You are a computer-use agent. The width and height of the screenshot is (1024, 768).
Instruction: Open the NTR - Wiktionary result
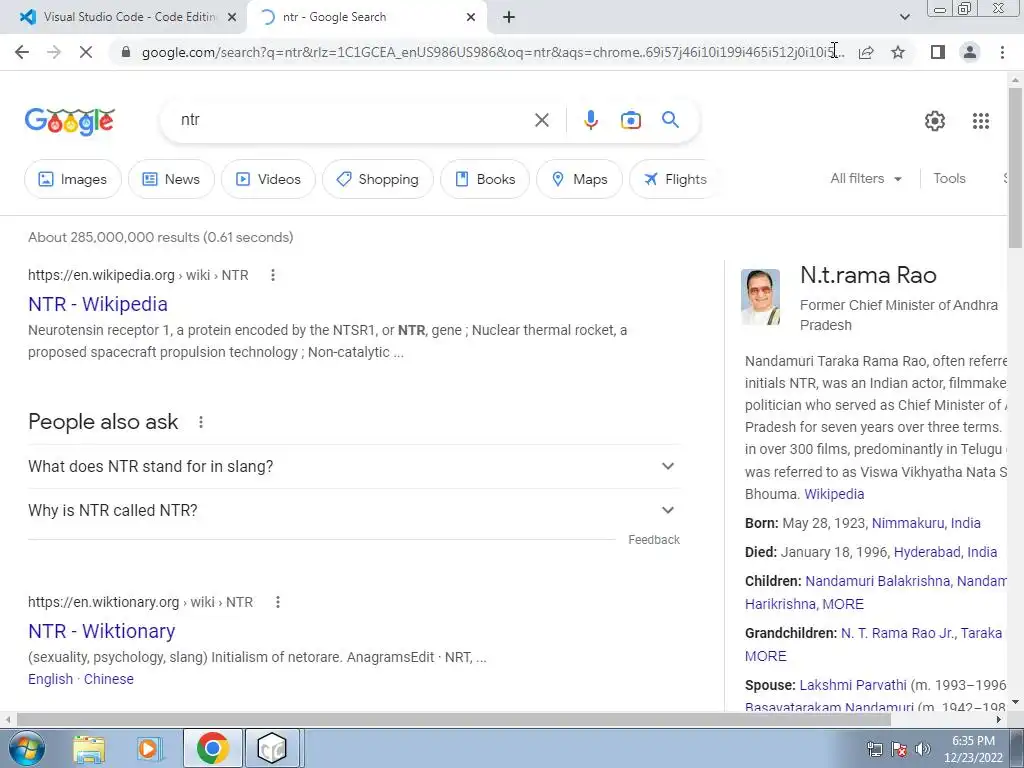click(102, 632)
